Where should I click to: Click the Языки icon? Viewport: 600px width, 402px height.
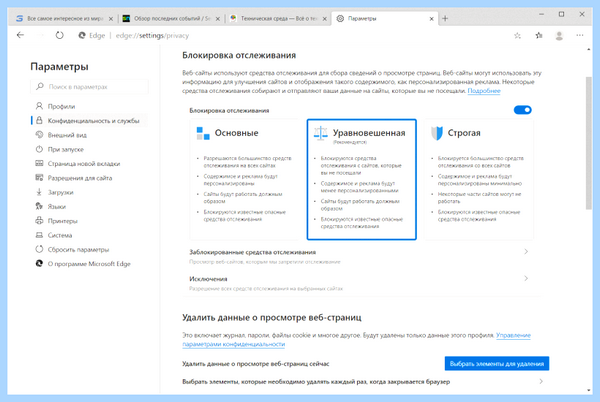[39, 206]
